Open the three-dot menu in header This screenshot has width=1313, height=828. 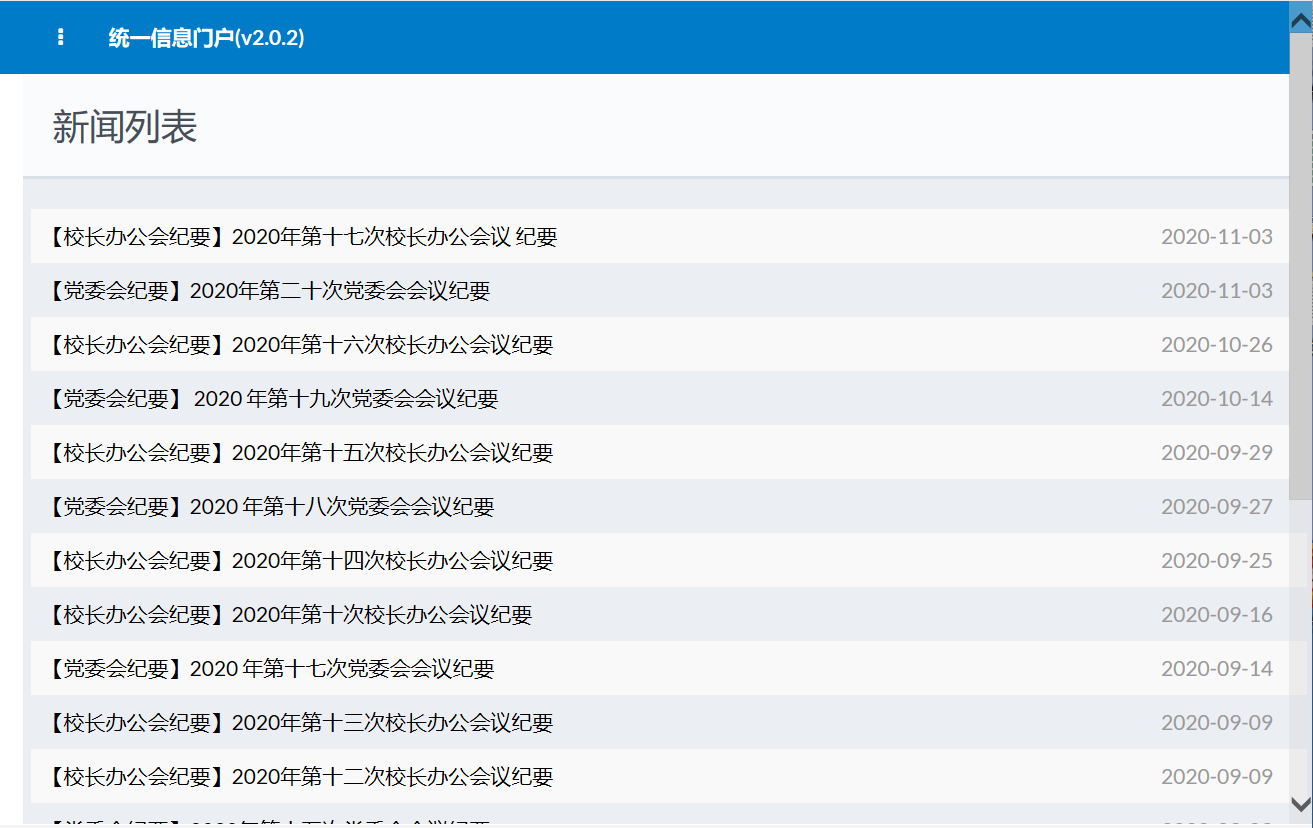[61, 37]
